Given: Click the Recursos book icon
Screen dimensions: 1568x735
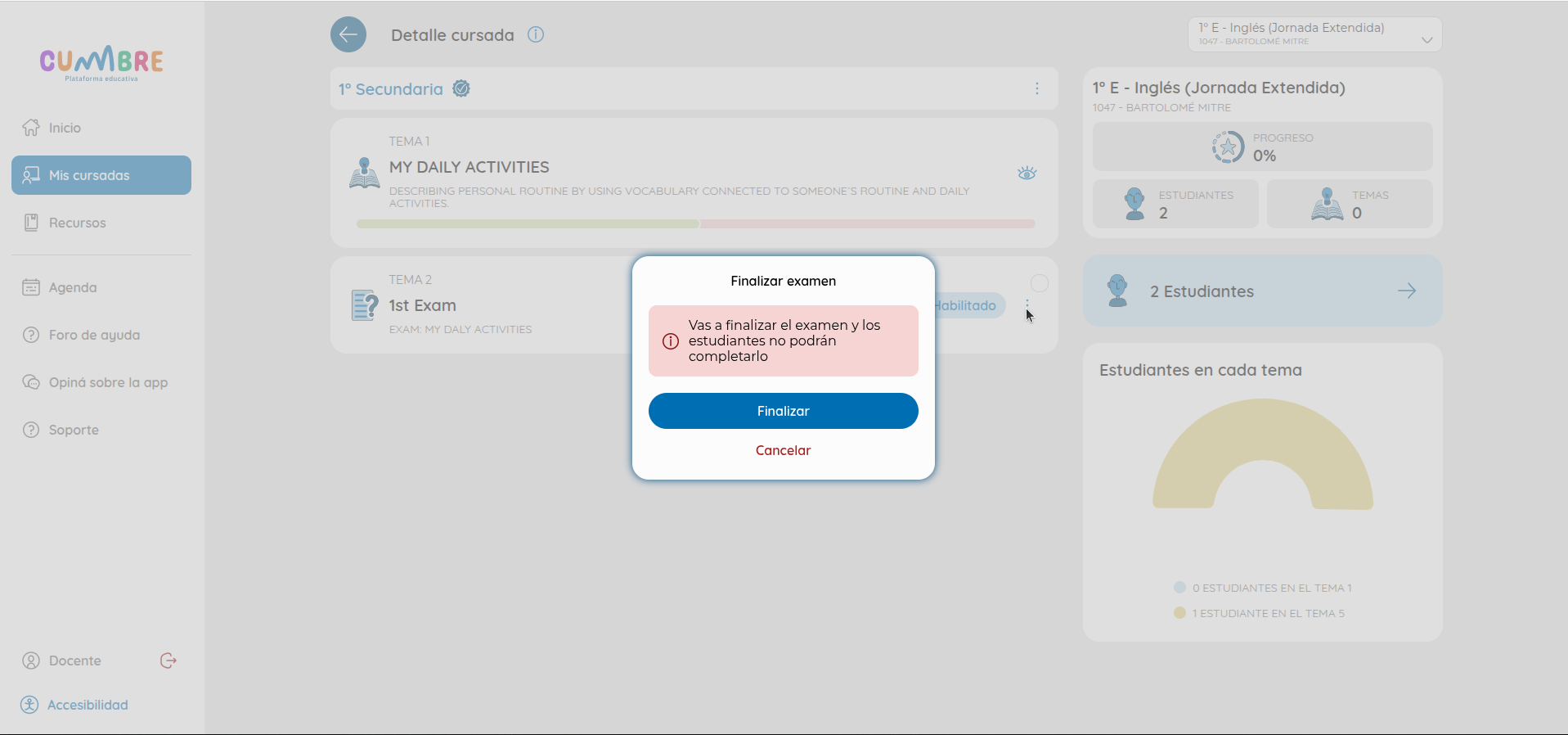Looking at the screenshot, I should 31,223.
